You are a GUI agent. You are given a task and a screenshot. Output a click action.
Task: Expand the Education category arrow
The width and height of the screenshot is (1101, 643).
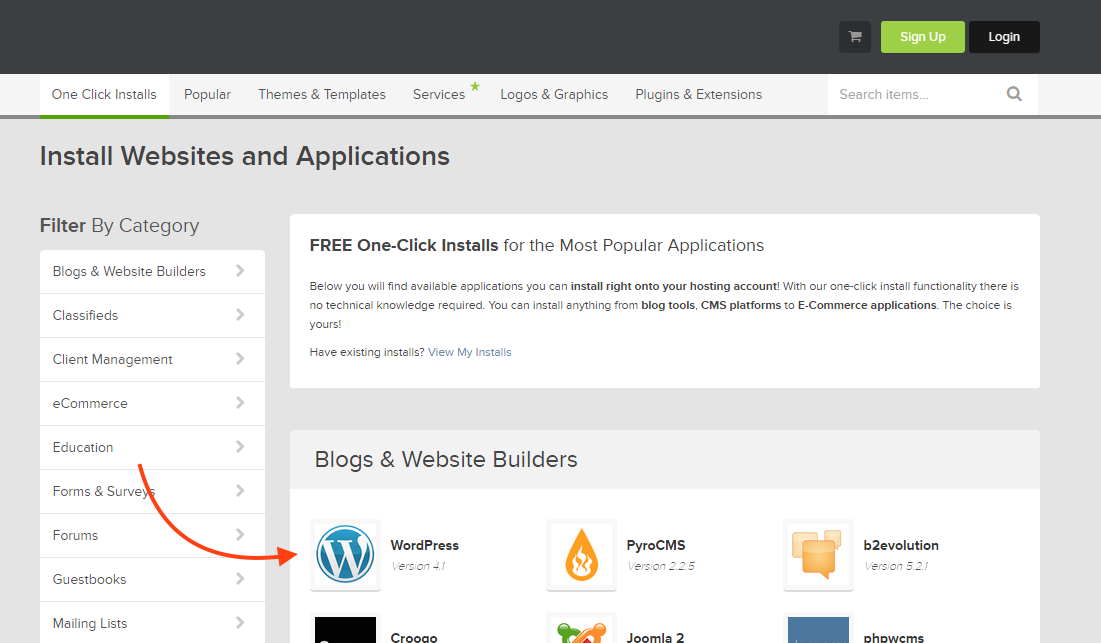pyautogui.click(x=240, y=447)
